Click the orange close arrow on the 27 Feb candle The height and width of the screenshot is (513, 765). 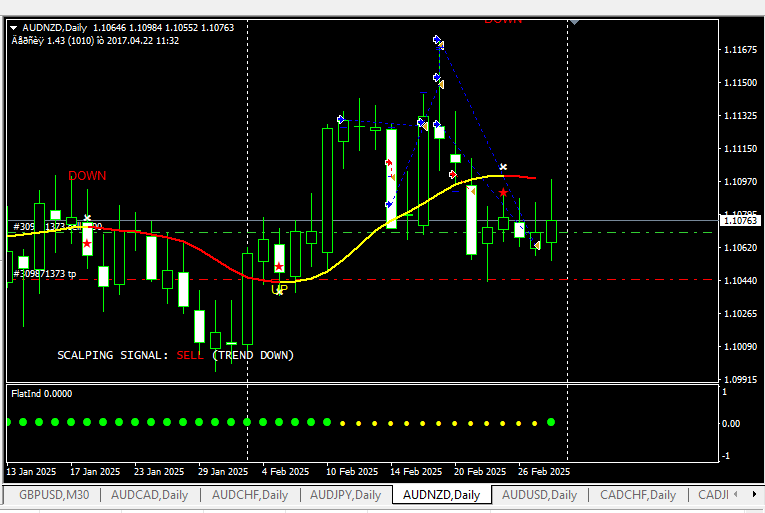click(537, 246)
